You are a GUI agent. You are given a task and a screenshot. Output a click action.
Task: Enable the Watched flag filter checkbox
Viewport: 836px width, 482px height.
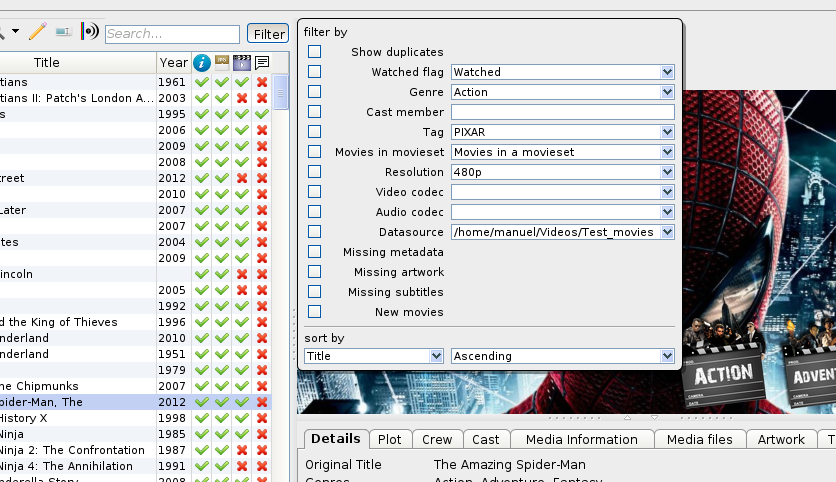(x=315, y=71)
